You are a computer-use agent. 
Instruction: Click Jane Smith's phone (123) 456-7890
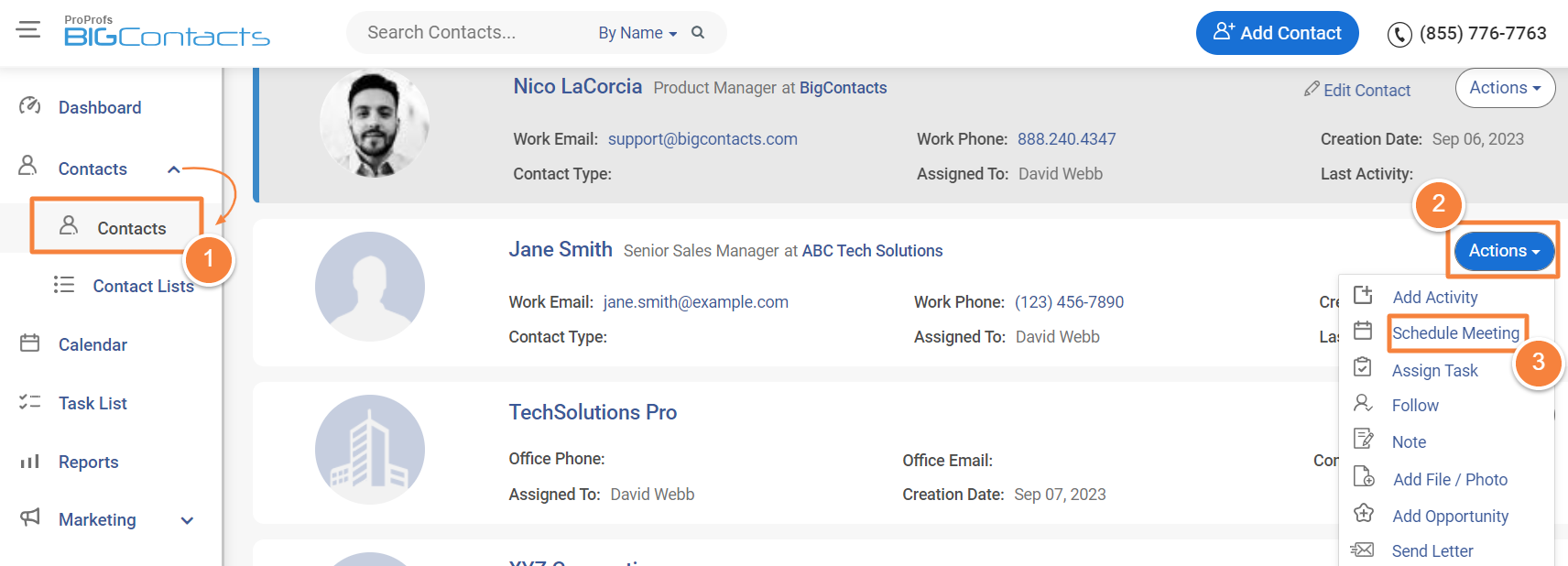coord(1069,302)
